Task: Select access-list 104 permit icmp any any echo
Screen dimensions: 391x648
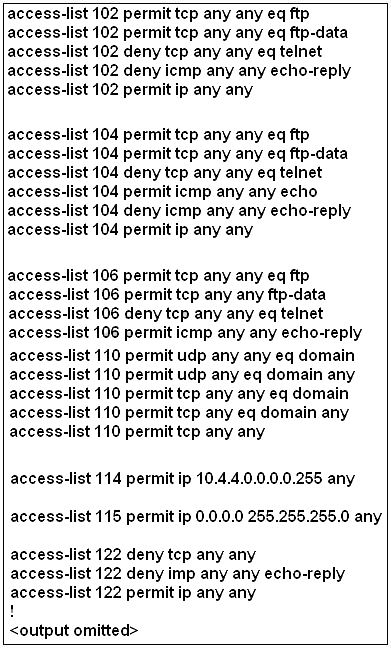Action: 162,192
